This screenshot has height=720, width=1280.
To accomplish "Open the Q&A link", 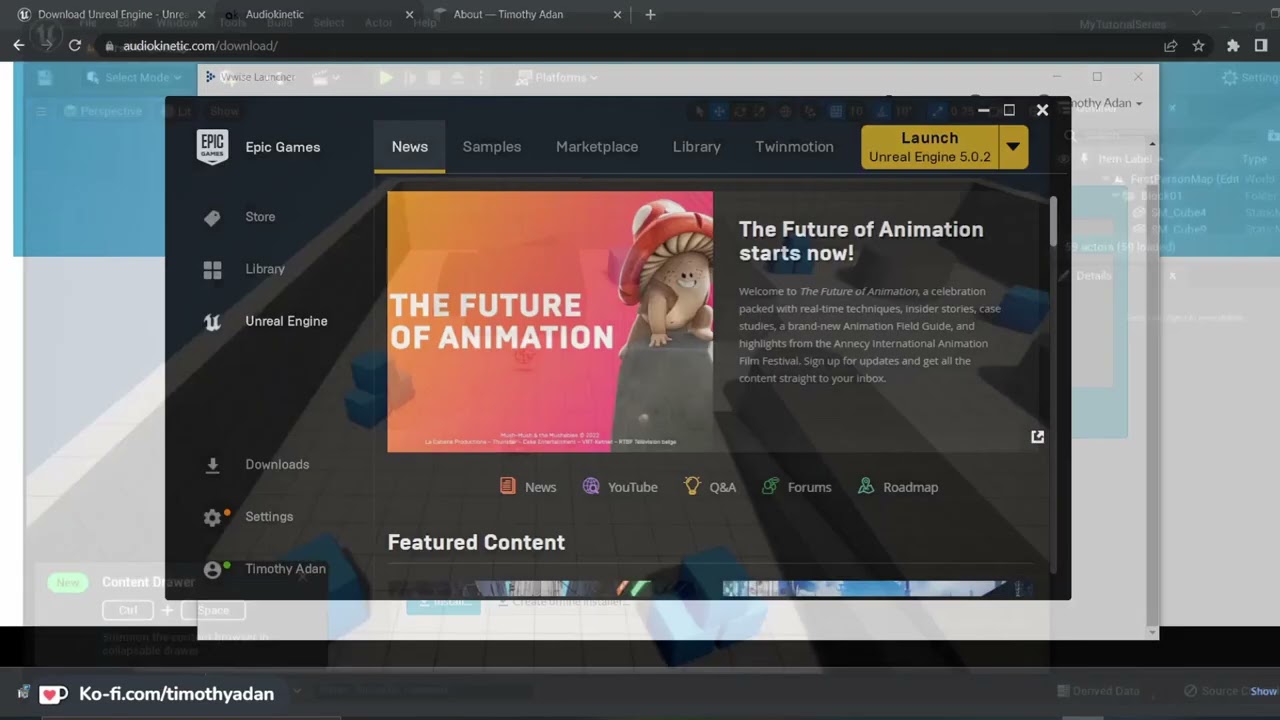I will click(x=710, y=487).
